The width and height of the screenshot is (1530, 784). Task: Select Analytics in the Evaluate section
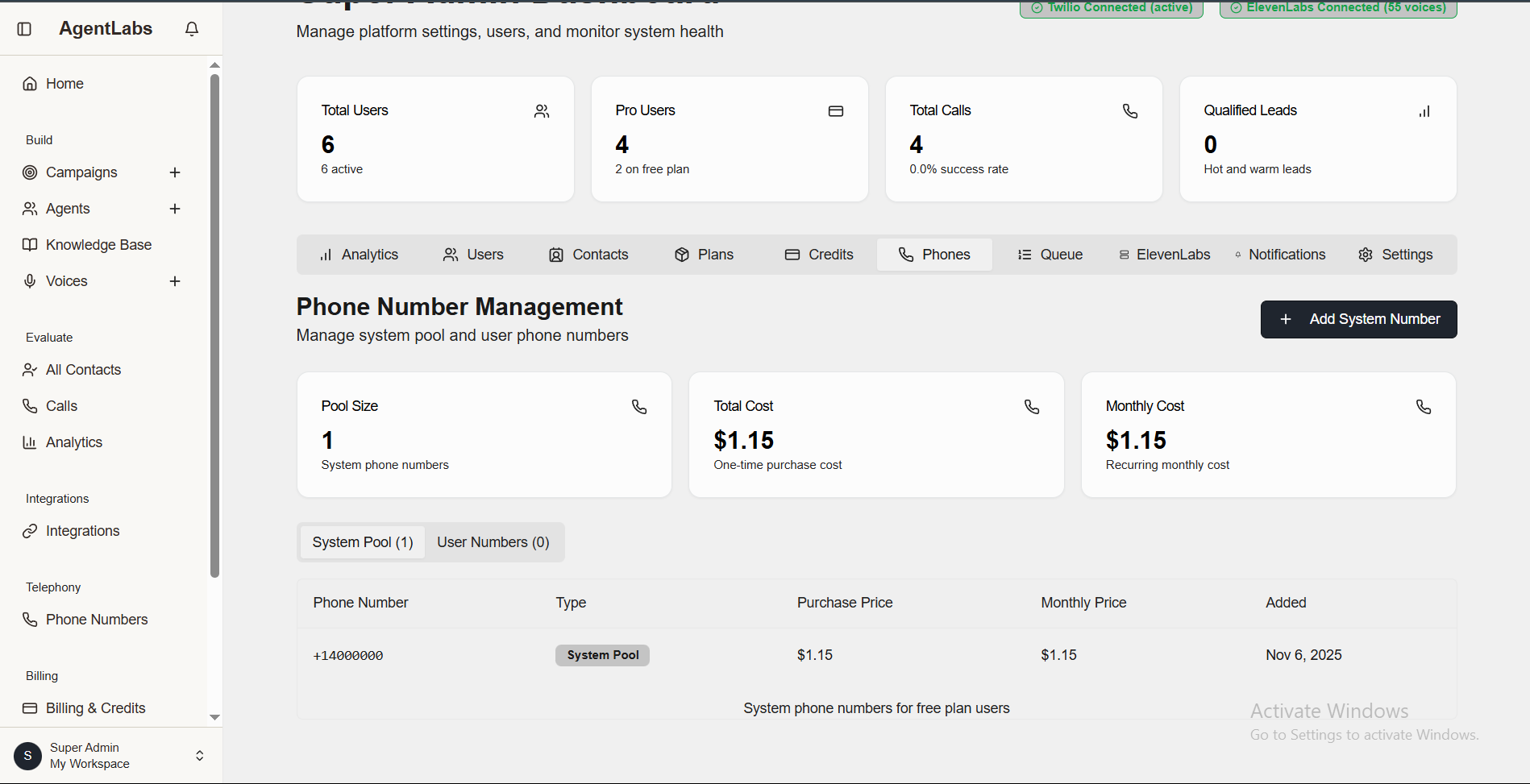click(73, 442)
